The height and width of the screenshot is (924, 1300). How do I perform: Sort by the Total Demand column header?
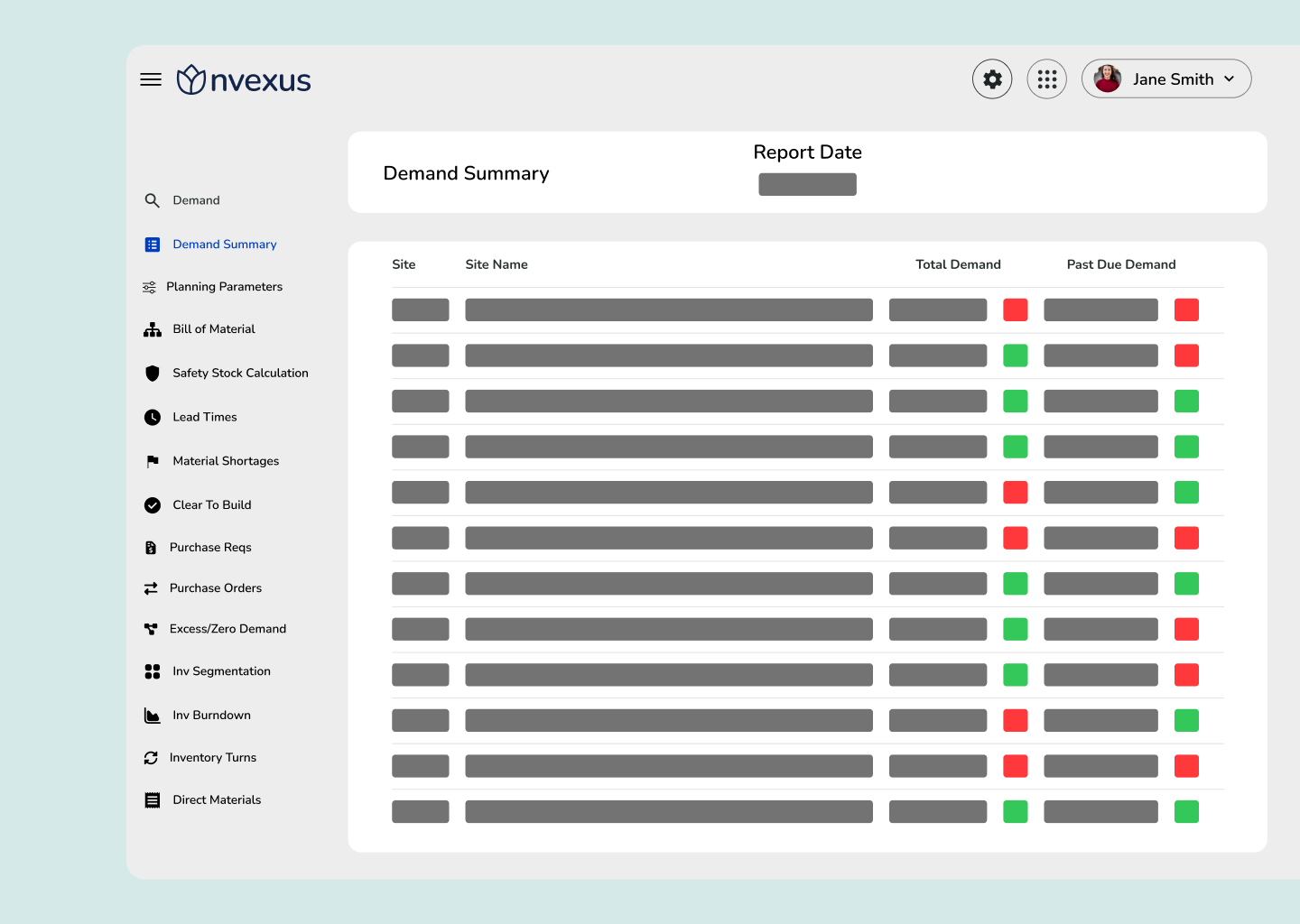958,264
